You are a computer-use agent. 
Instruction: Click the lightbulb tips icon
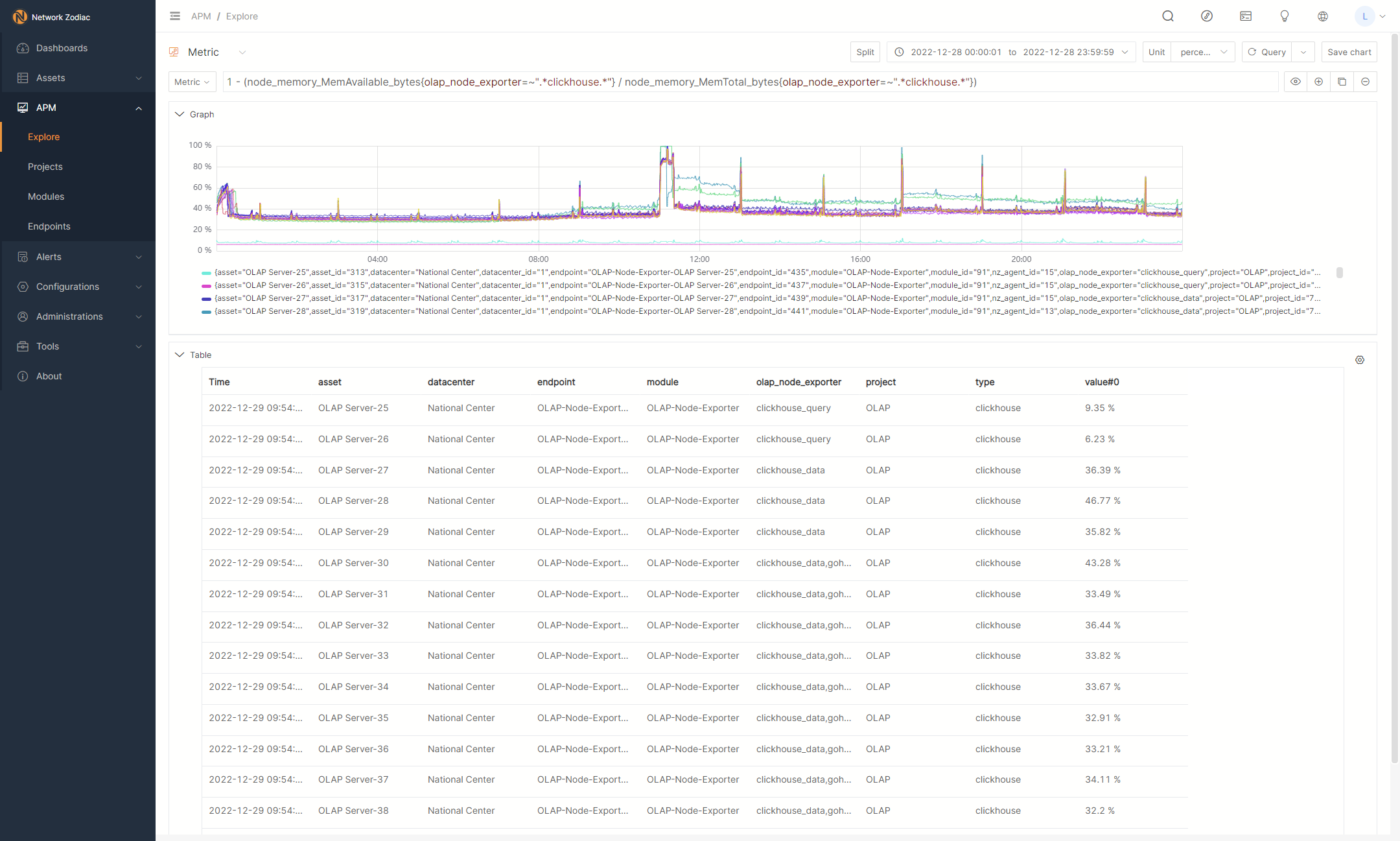tap(1284, 16)
